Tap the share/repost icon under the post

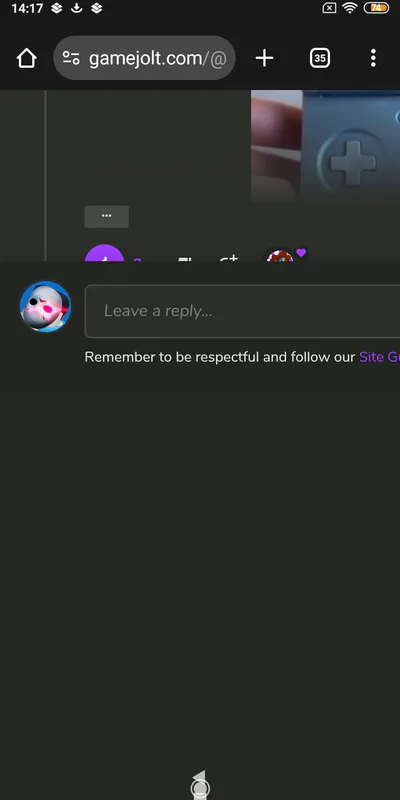pos(229,257)
